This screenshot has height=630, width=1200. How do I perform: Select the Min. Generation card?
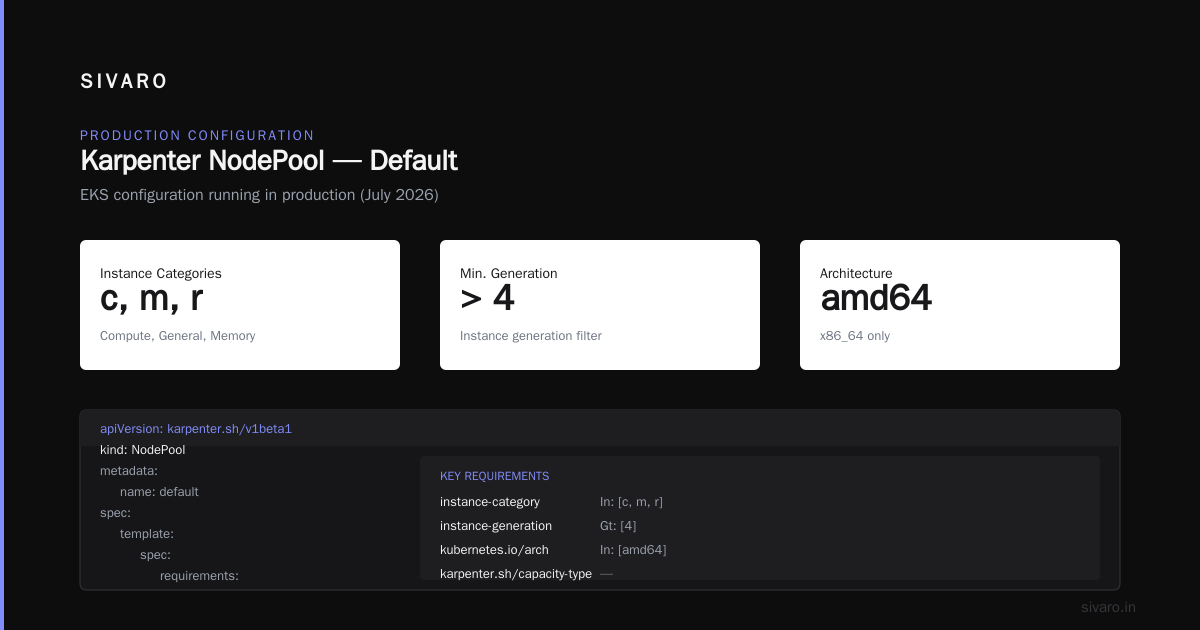click(x=600, y=305)
